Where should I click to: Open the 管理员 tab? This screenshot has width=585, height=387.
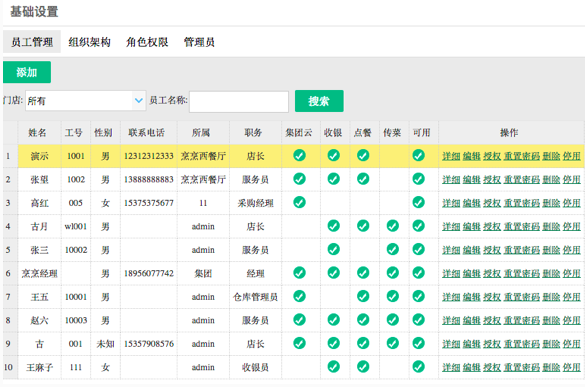[x=199, y=42]
